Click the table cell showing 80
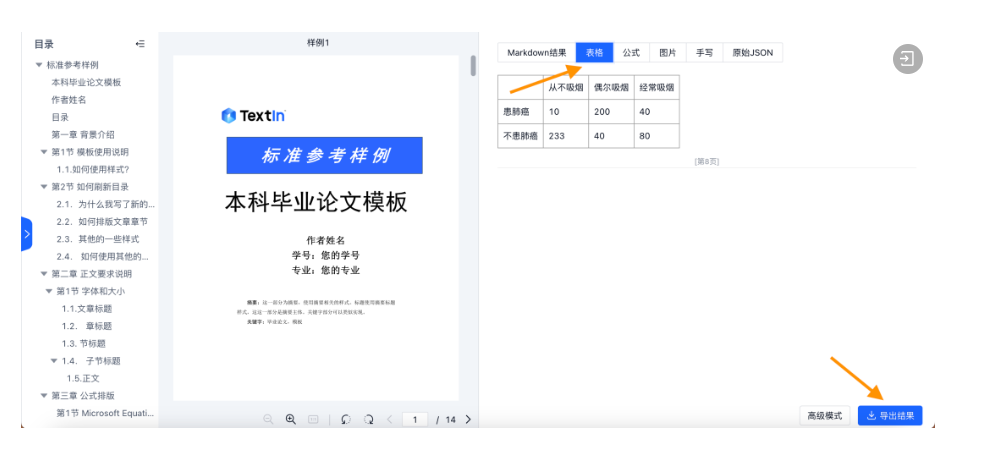Screen dimensions: 1006x475 pos(656,136)
